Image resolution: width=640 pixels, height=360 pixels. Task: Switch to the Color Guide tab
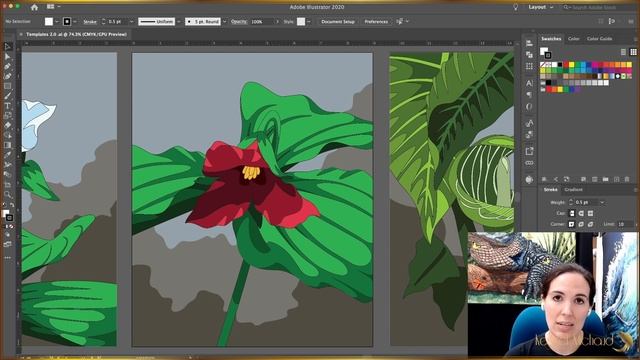[x=599, y=39]
